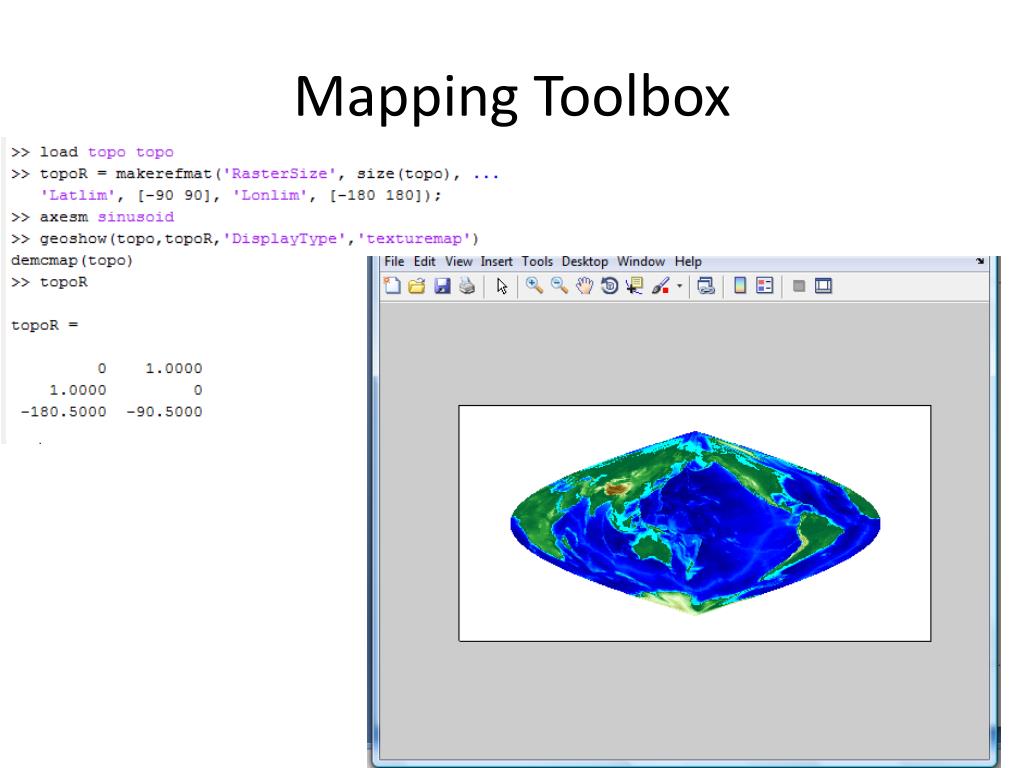This screenshot has height=768, width=1024.
Task: Open the Tools menu
Action: [537, 261]
